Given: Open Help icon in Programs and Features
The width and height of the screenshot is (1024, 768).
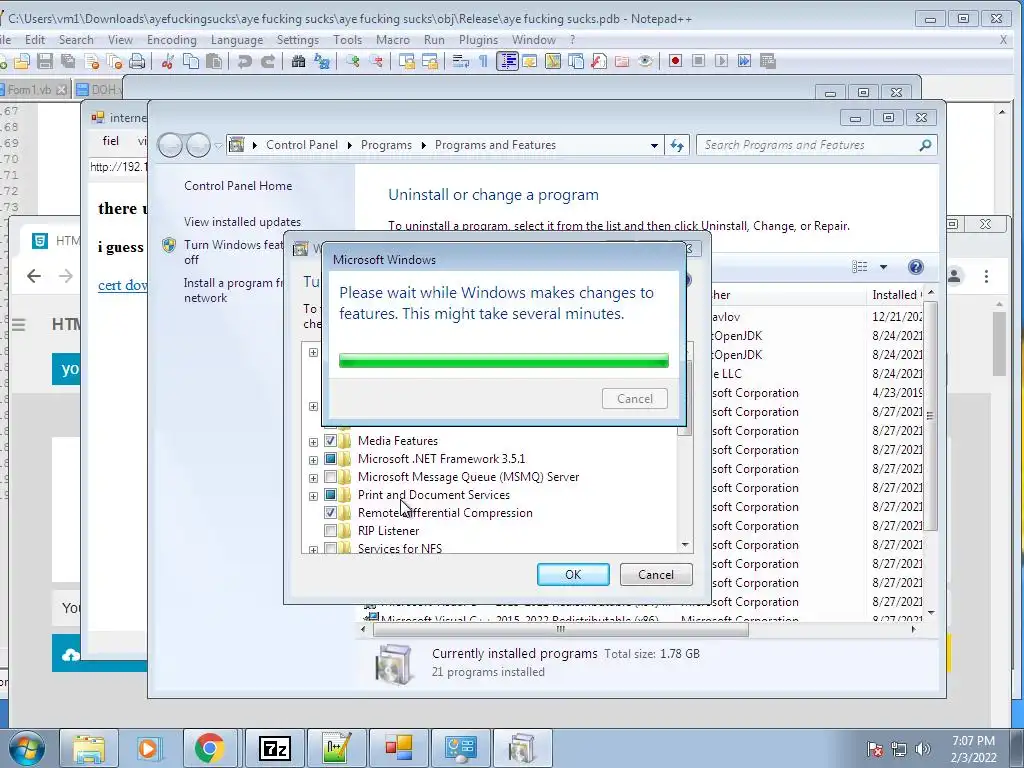Looking at the screenshot, I should [x=916, y=266].
